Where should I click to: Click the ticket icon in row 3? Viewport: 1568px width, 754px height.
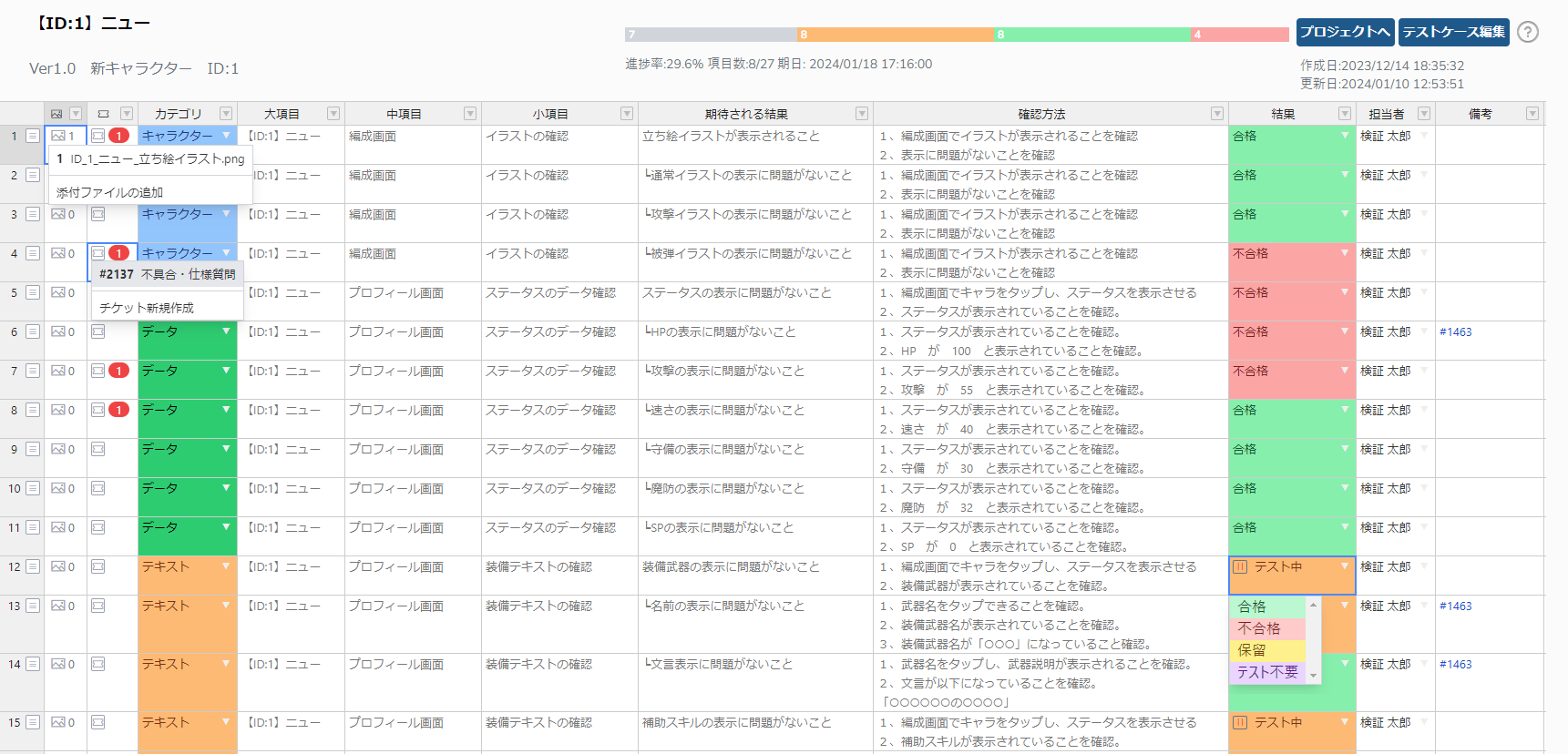click(x=98, y=214)
